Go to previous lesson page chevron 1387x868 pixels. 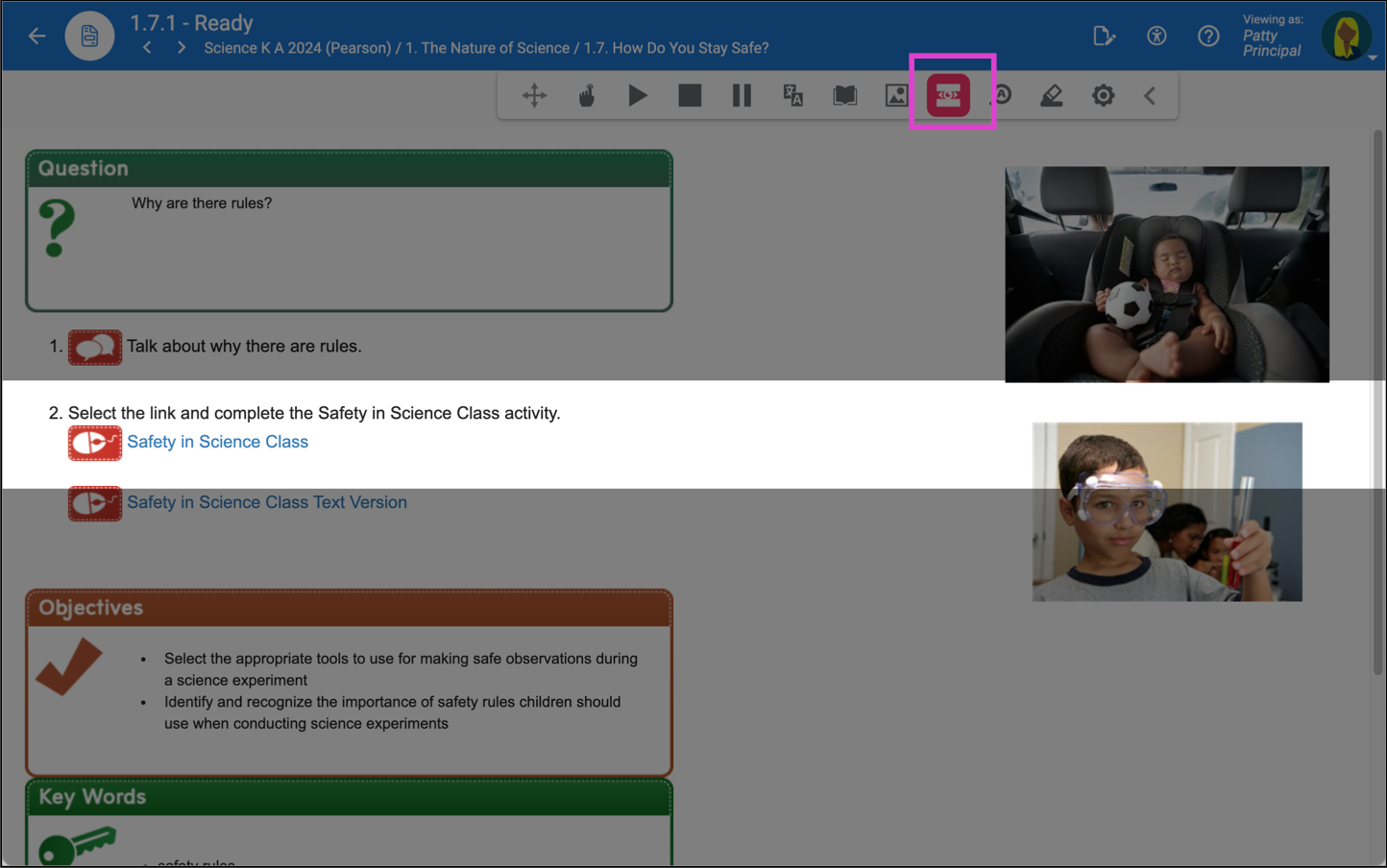(x=147, y=47)
